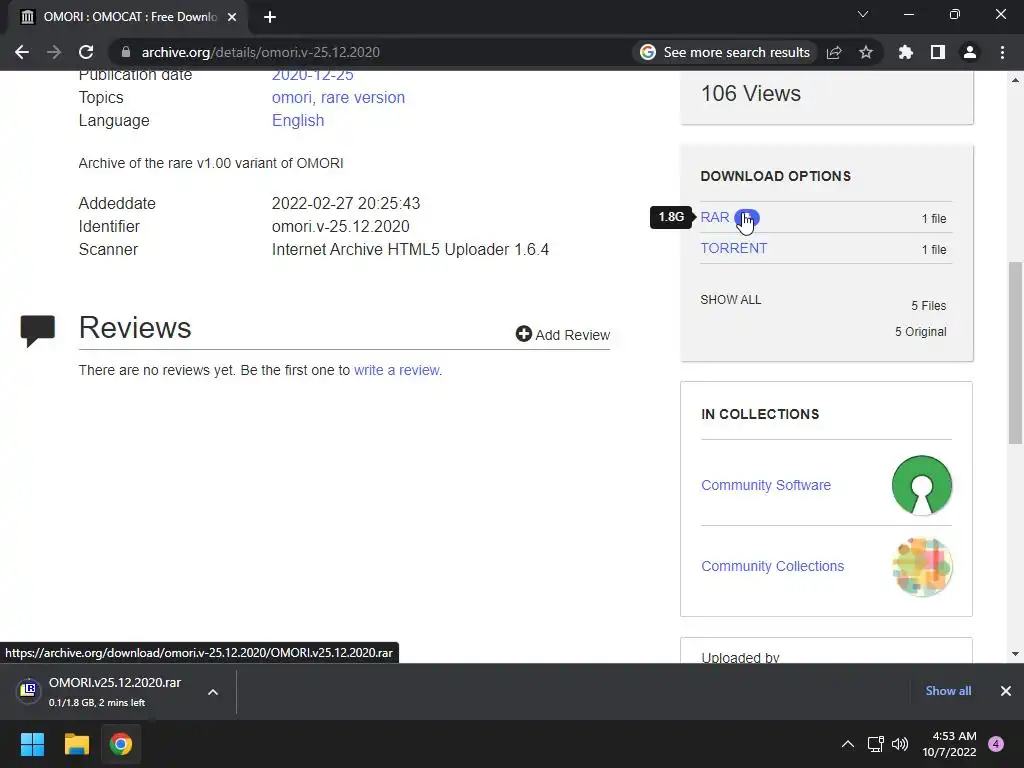Select the OMORI : OMOCAT tab

(x=128, y=17)
